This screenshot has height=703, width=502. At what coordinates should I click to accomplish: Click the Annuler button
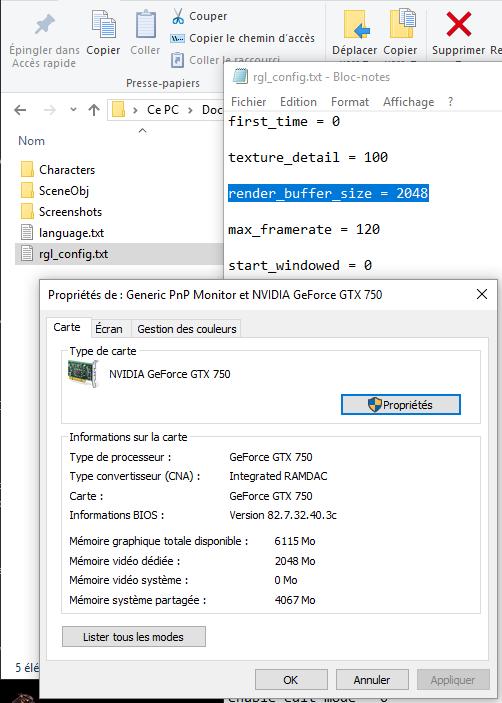[372, 680]
